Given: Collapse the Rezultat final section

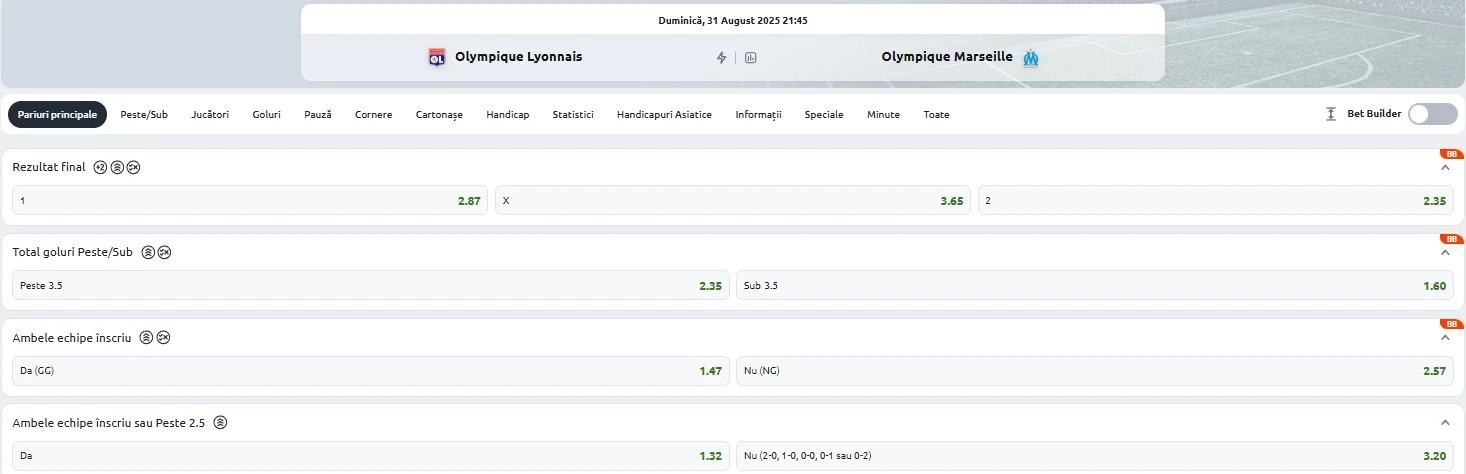Looking at the screenshot, I should pyautogui.click(x=1445, y=168).
